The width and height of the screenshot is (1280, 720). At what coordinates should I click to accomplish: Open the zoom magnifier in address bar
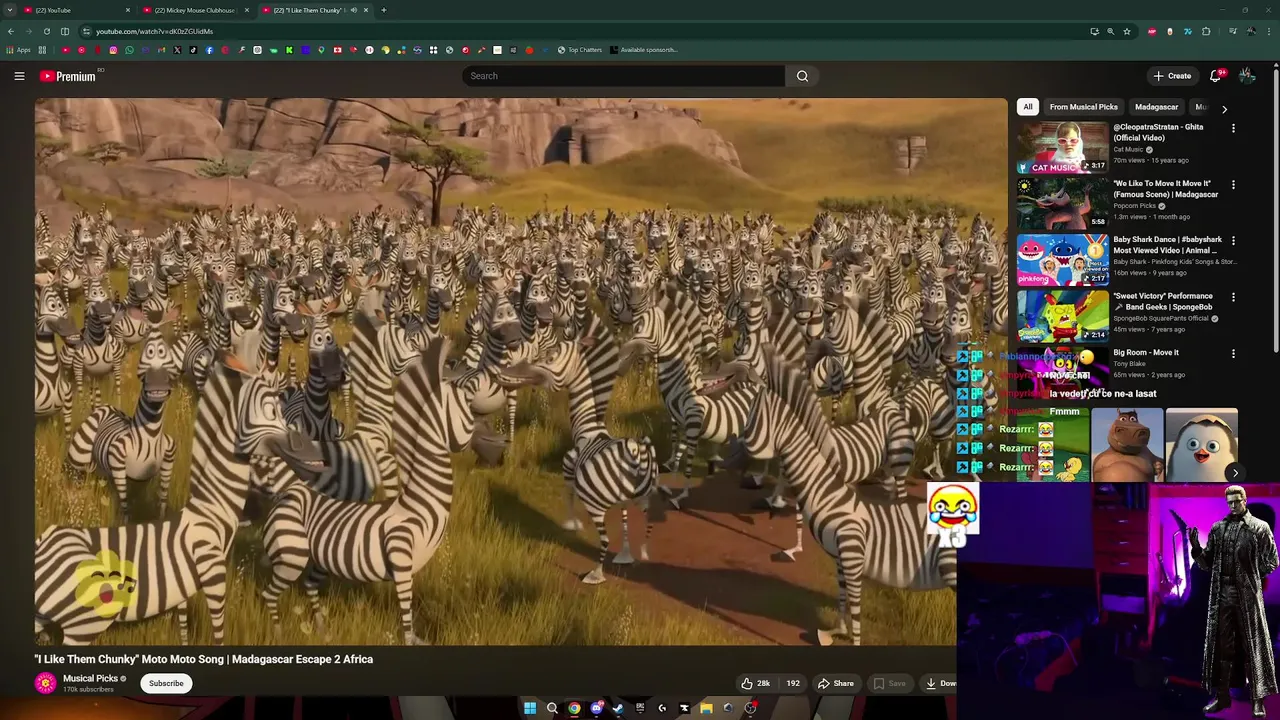(x=1111, y=31)
